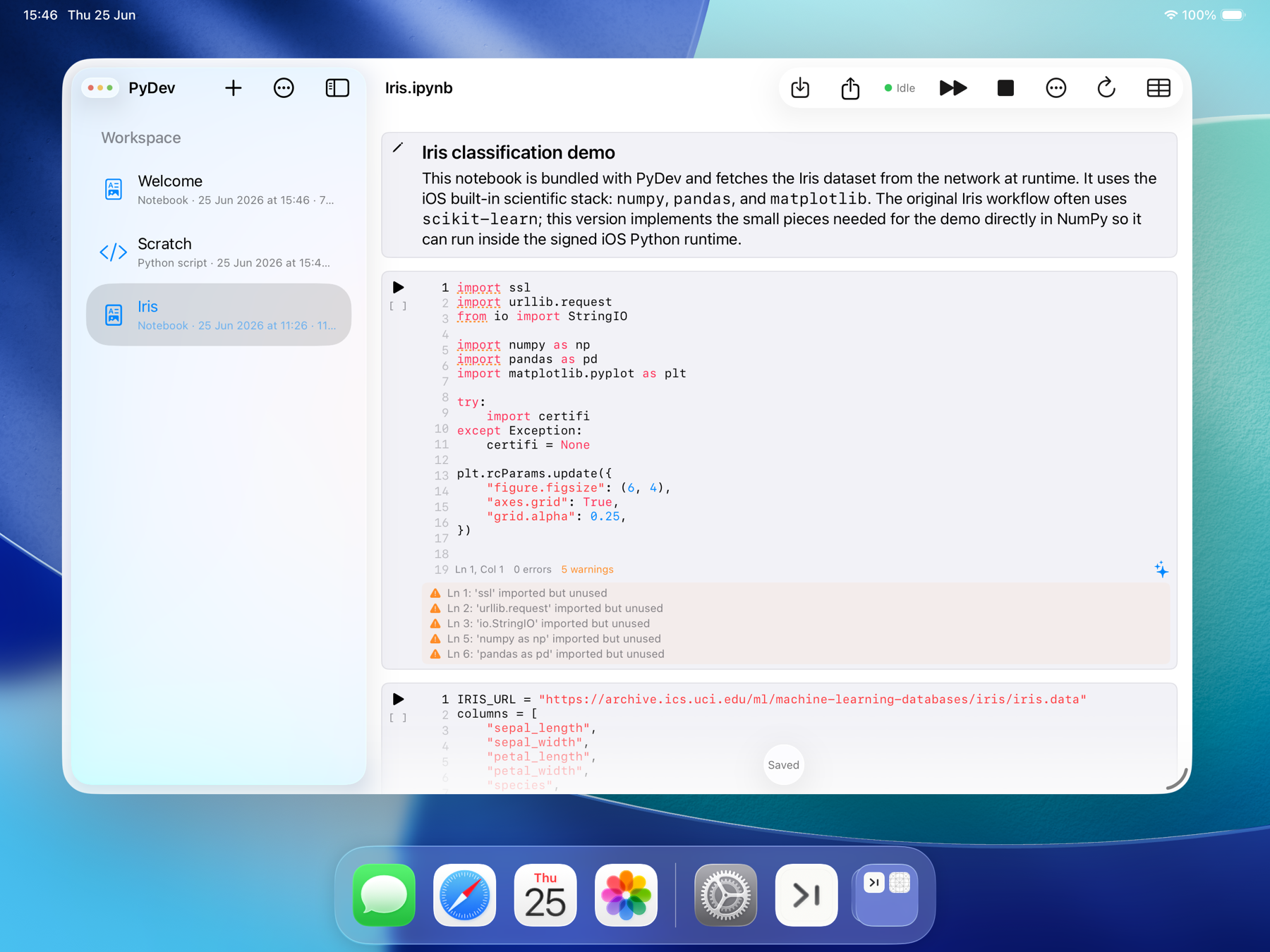Click the Scratch code brackets icon
Screen dimensions: 1270x952
coord(114,252)
